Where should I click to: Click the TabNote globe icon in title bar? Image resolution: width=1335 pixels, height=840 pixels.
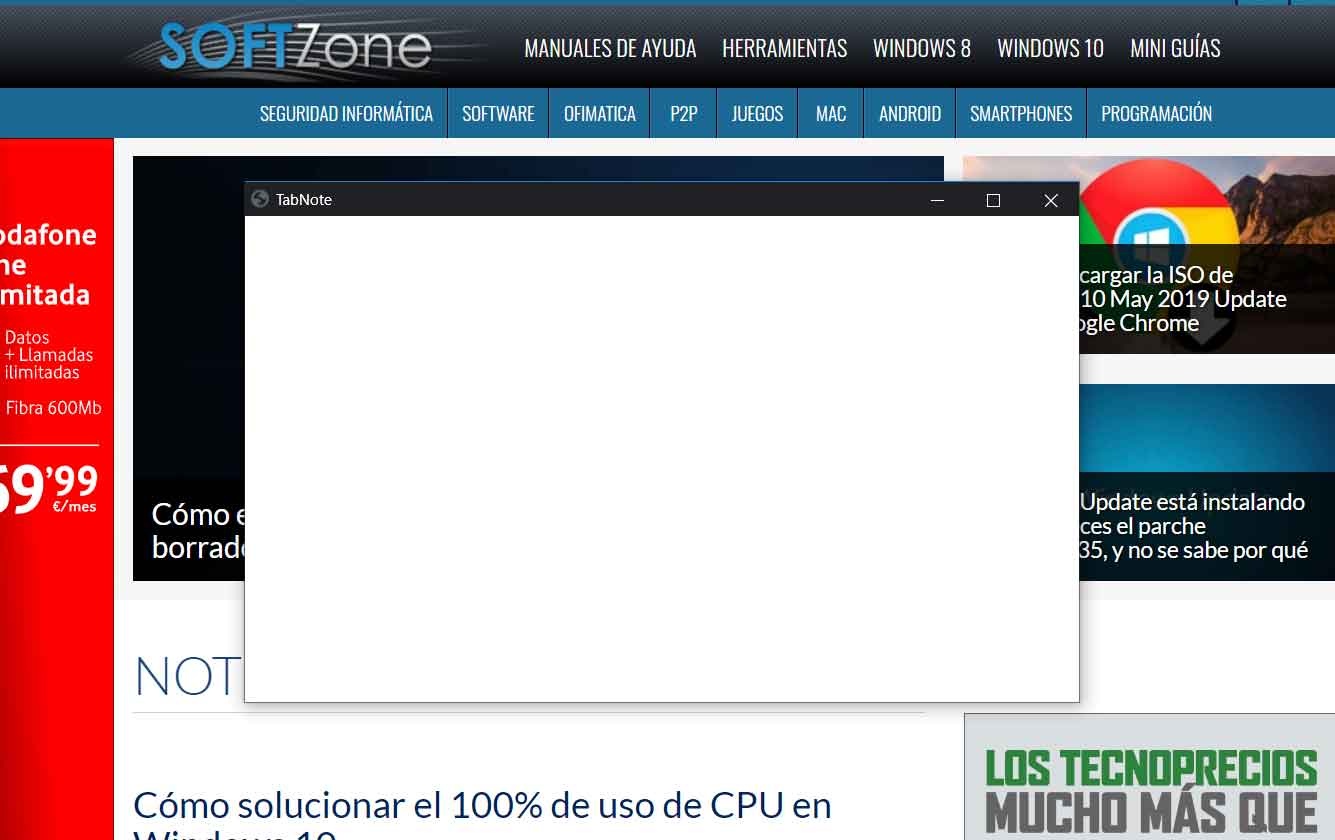(260, 199)
